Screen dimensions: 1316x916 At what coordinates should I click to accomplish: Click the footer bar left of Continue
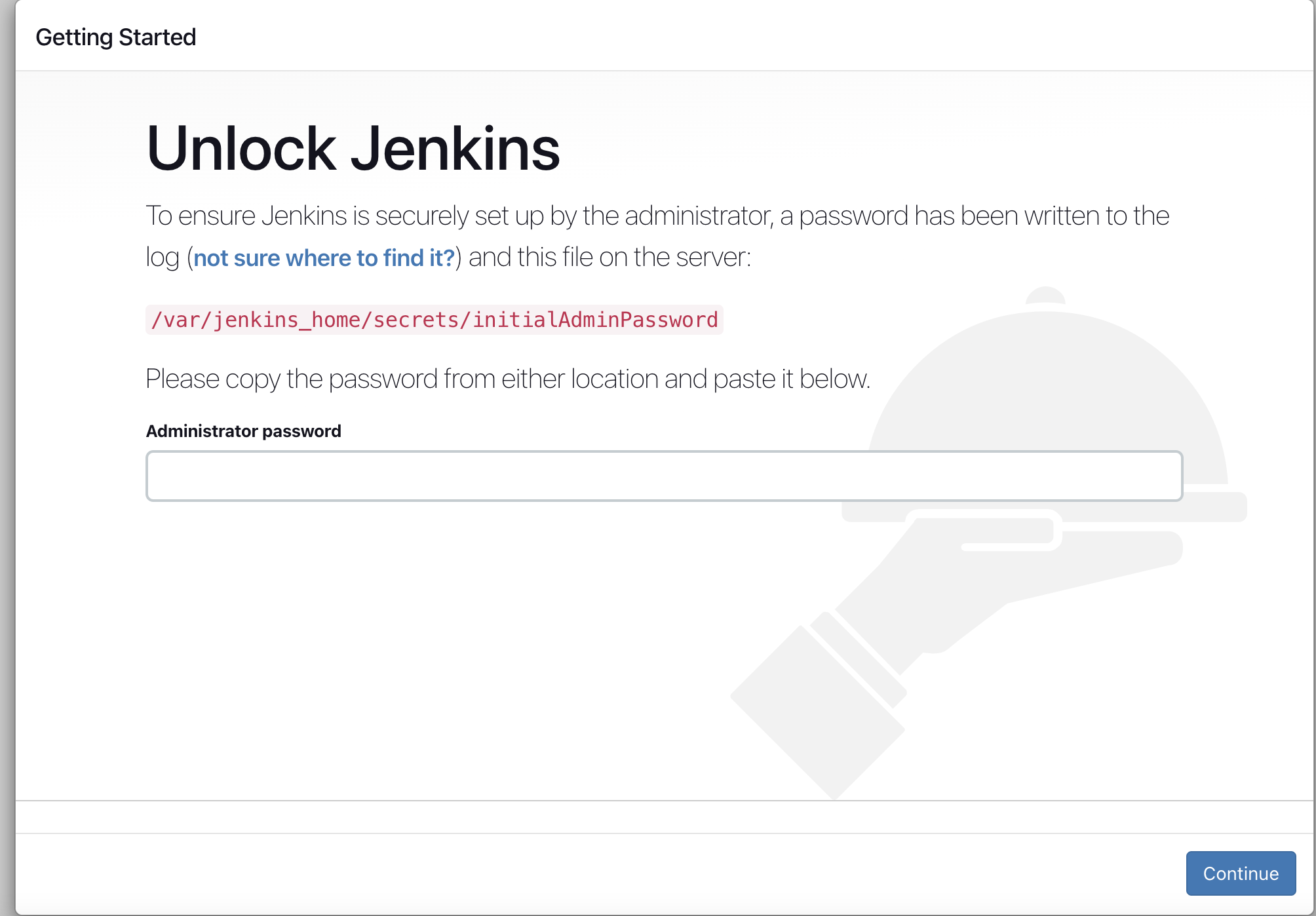pos(590,873)
